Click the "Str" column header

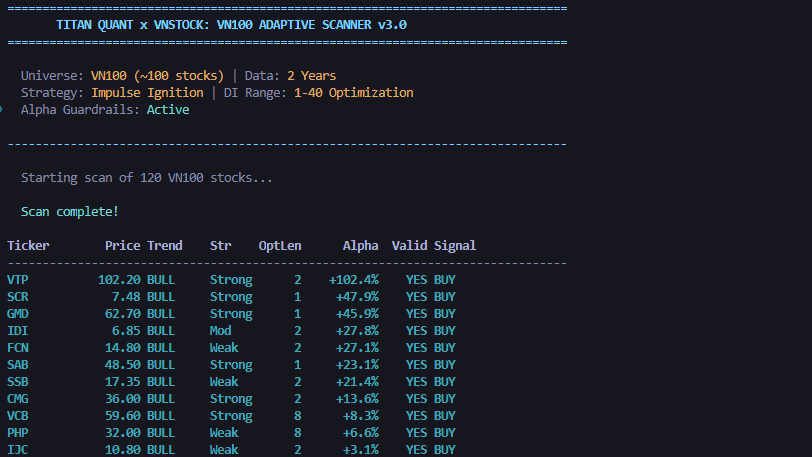tap(221, 246)
